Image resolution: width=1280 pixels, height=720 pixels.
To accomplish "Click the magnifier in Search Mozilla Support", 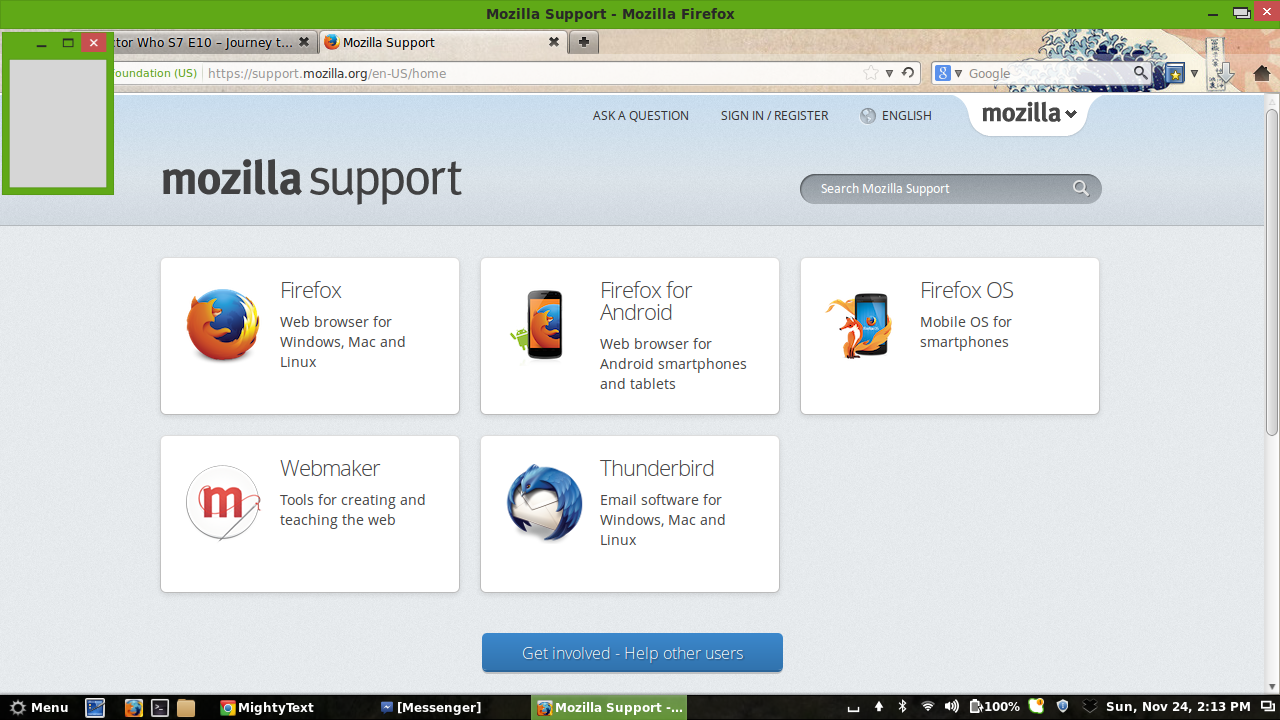I will (1081, 188).
